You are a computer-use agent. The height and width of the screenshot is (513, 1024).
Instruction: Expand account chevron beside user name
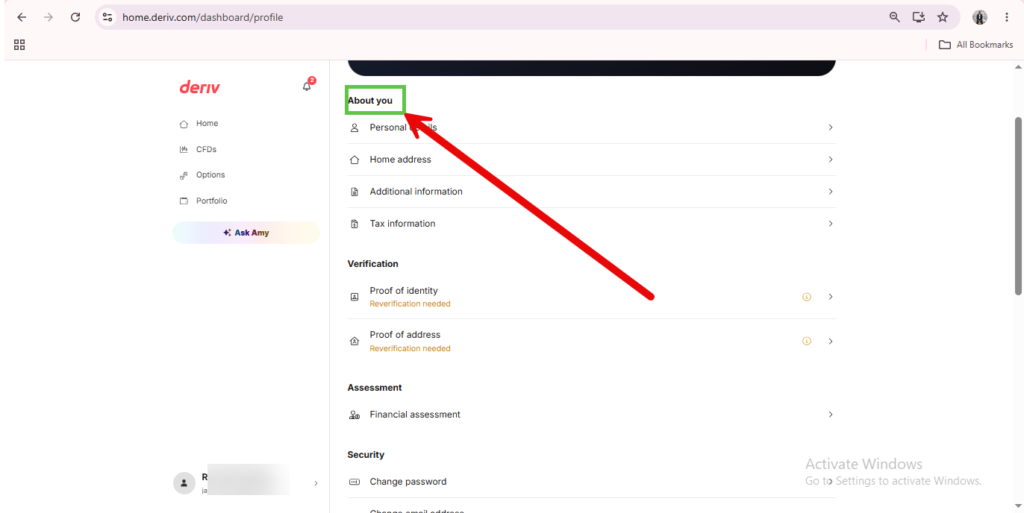click(x=316, y=484)
